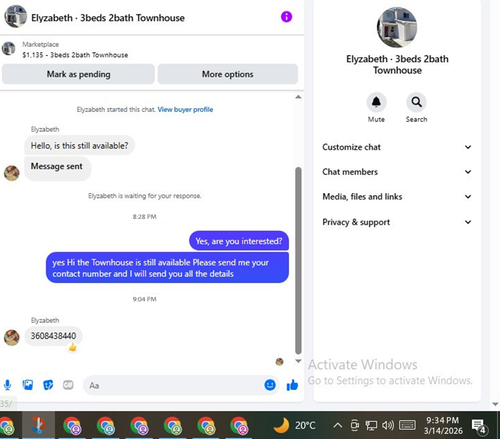Click the 'Message sent' bubble
This screenshot has width=500, height=439.
pyautogui.click(x=57, y=168)
